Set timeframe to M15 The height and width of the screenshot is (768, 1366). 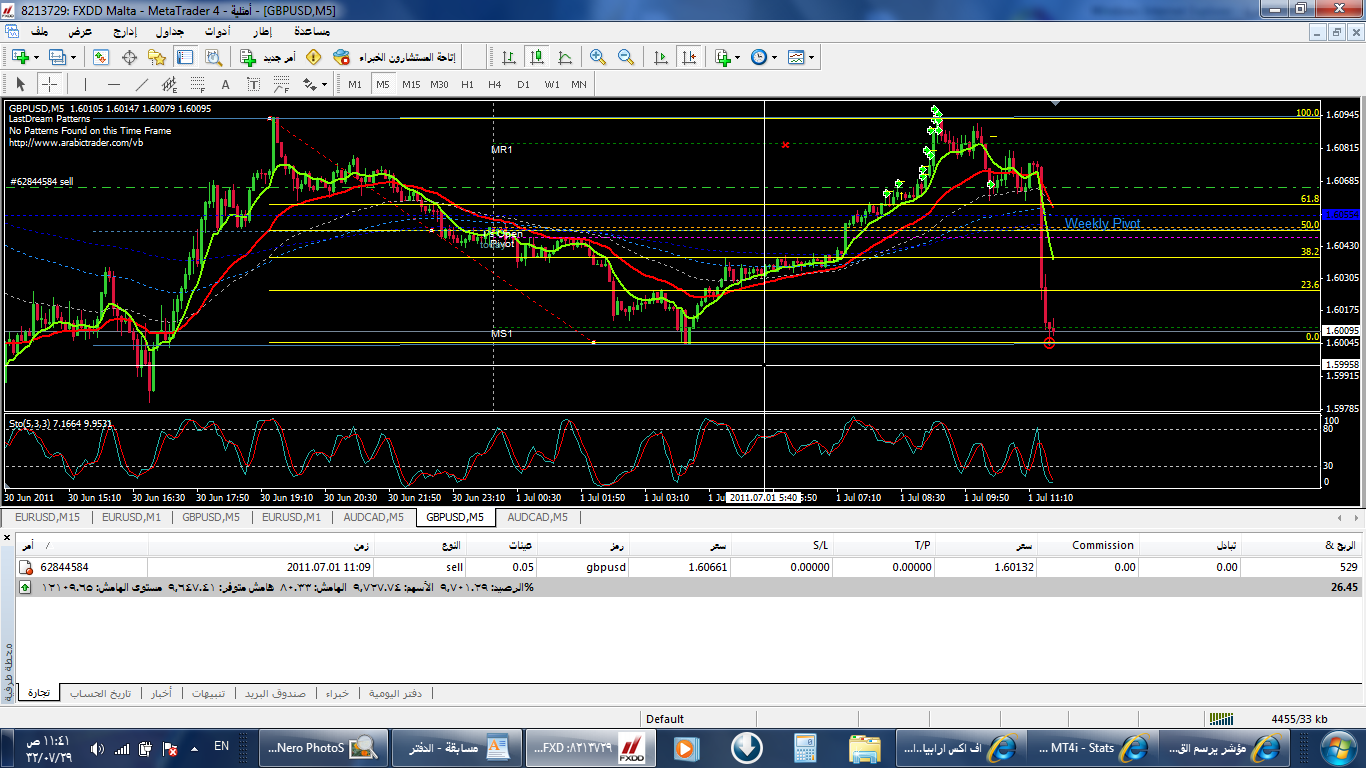[411, 84]
